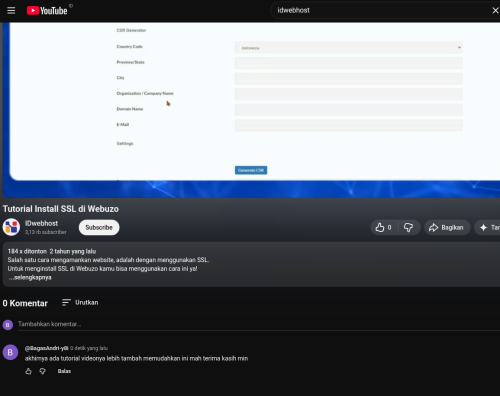This screenshot has height=396, width=500.
Task: Open the commenter's large B avatar
Action: [x=10, y=352]
